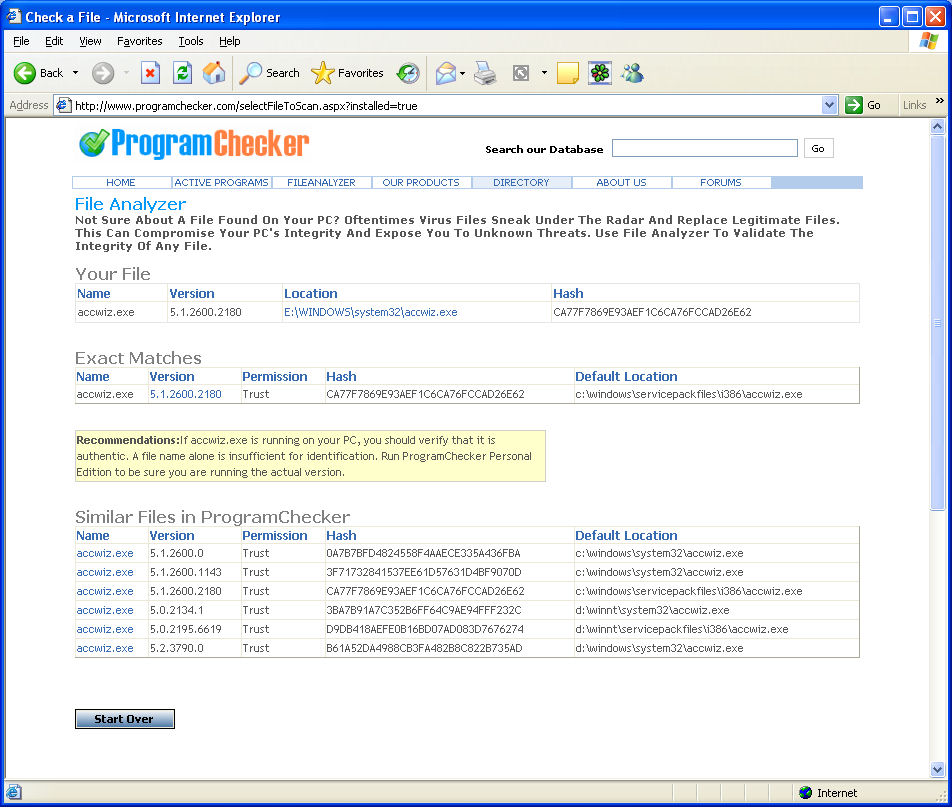Open the toolbar Search magnifier

pos(250,73)
